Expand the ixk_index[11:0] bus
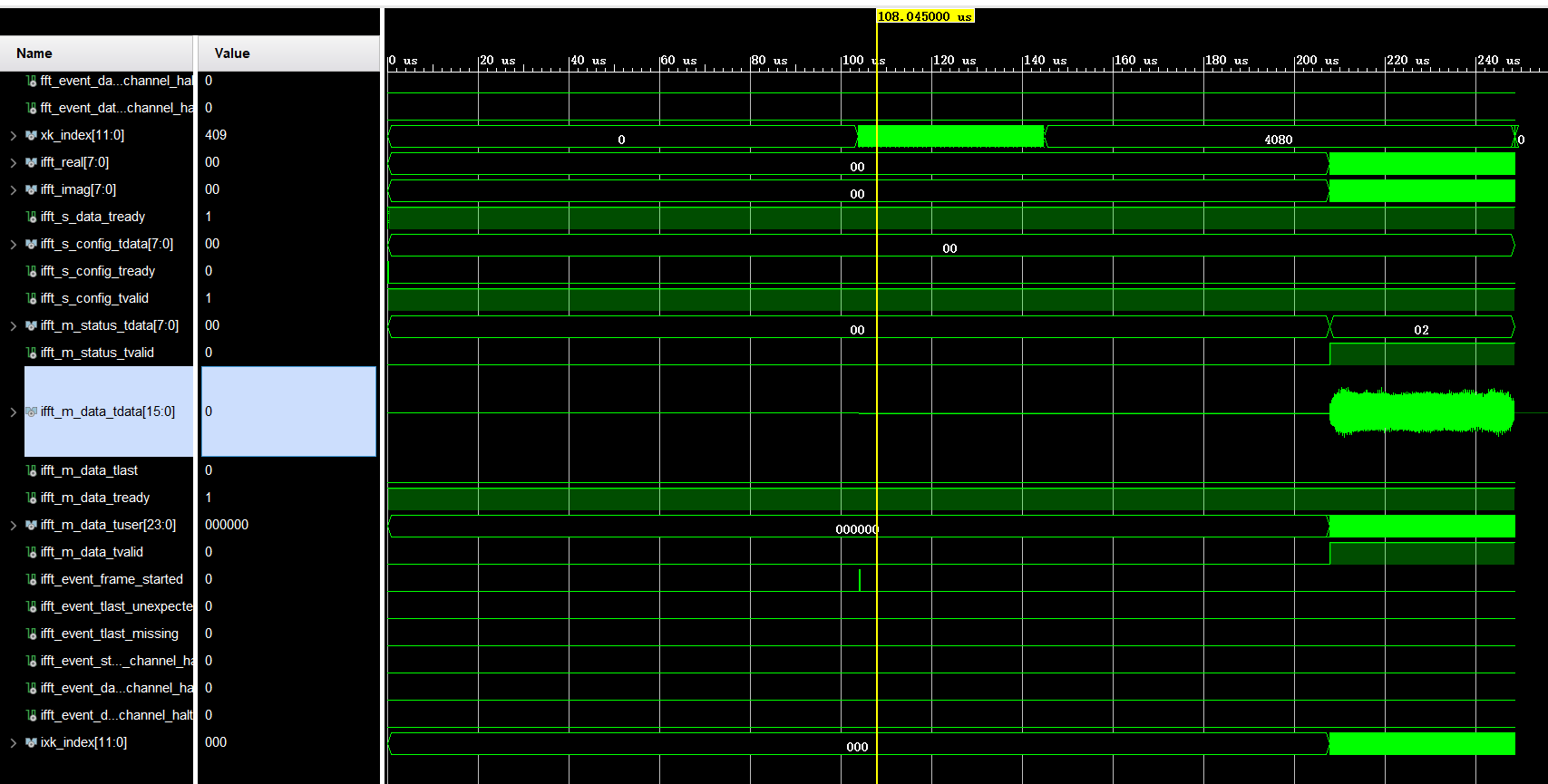Image resolution: width=1548 pixels, height=784 pixels. (13, 742)
